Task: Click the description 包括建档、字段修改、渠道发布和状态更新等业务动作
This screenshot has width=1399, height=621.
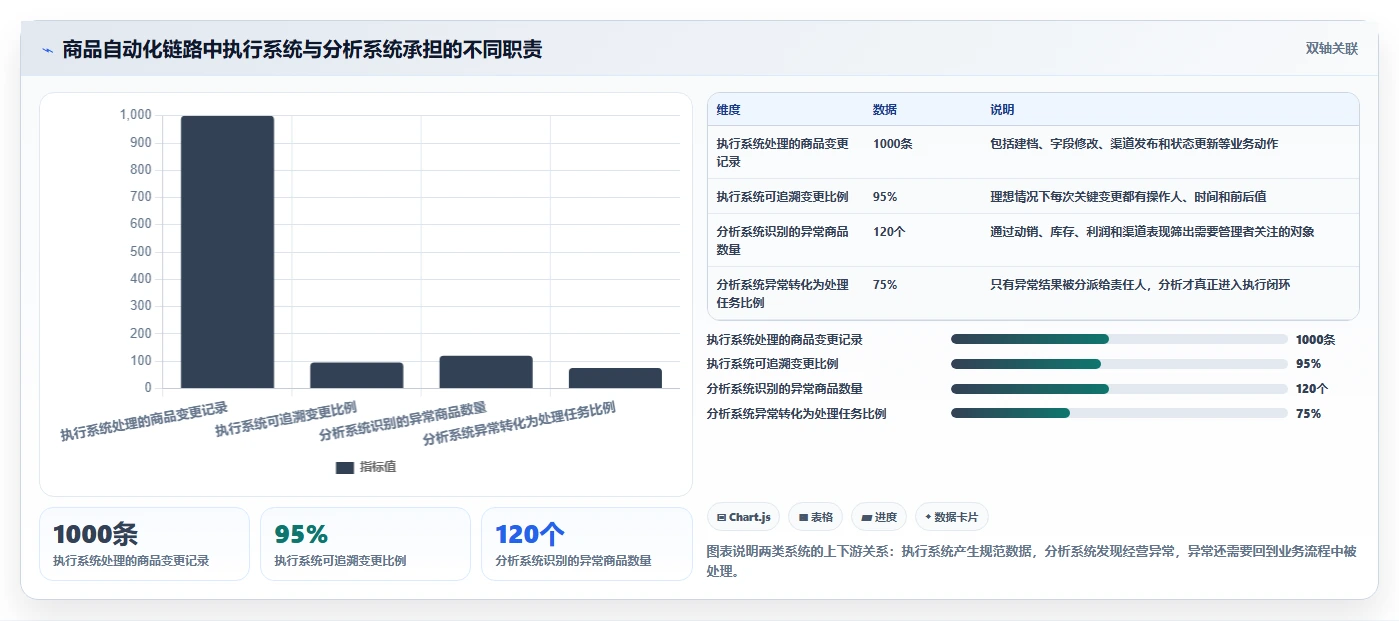Action: tap(1134, 144)
